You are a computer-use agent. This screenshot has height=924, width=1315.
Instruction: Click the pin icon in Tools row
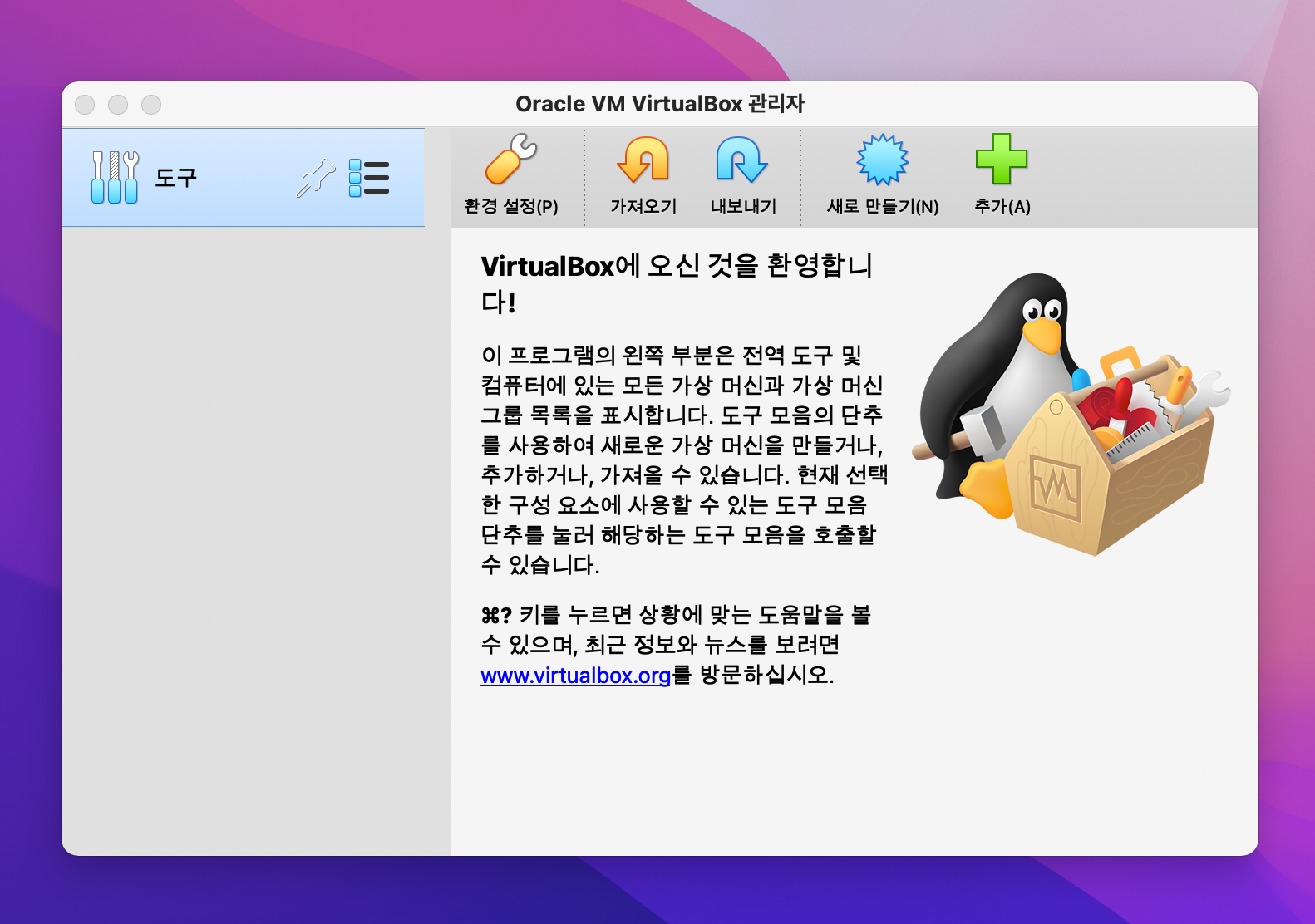pyautogui.click(x=315, y=178)
